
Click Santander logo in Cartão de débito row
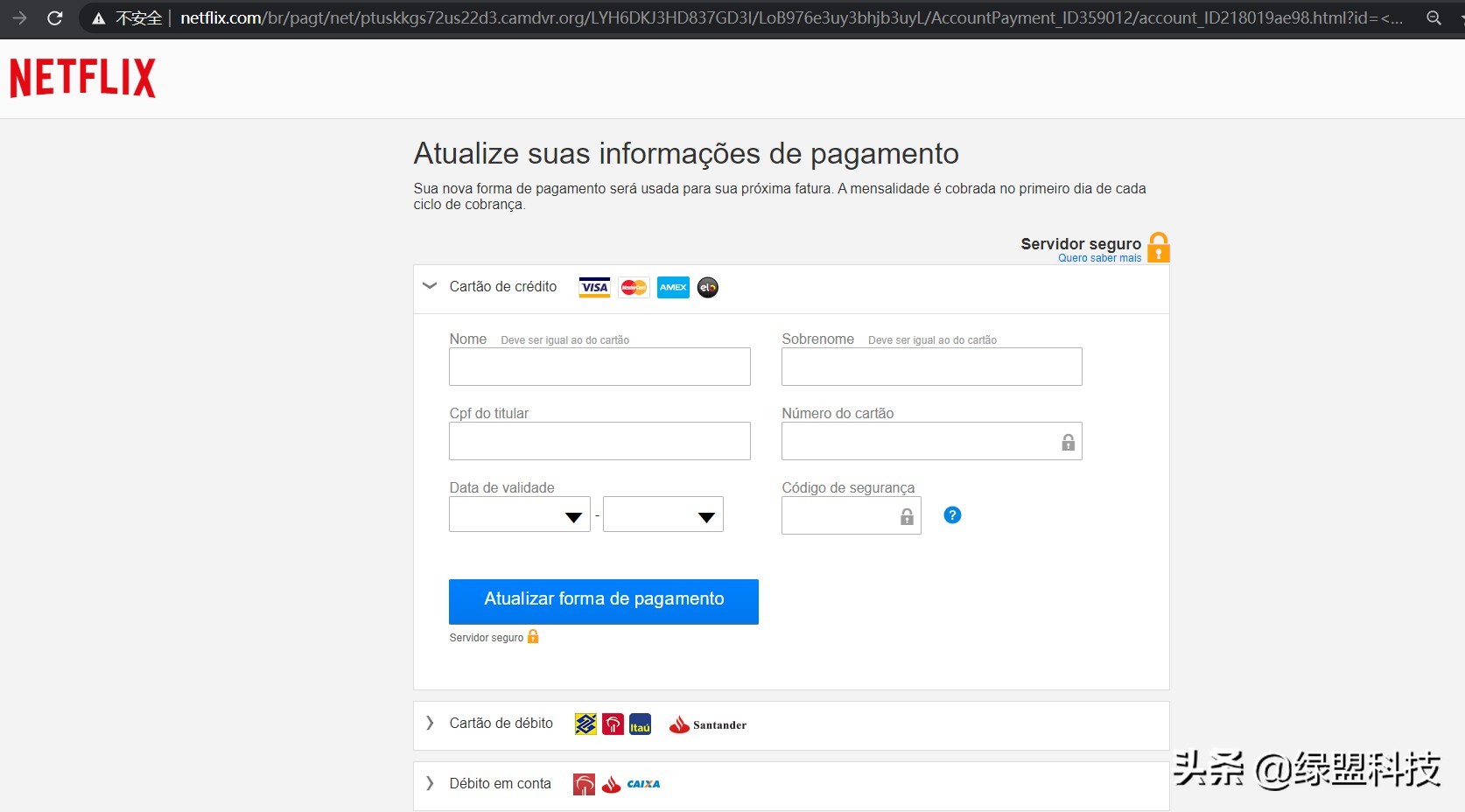708,724
